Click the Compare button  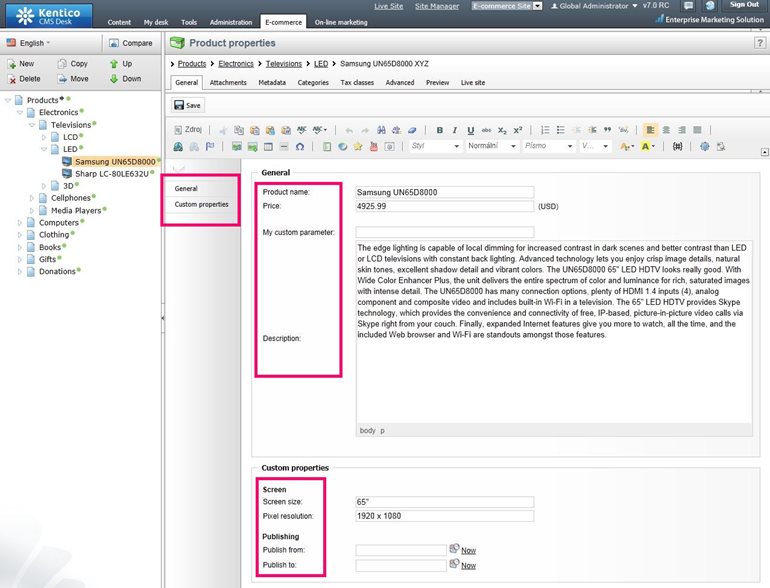coord(131,43)
